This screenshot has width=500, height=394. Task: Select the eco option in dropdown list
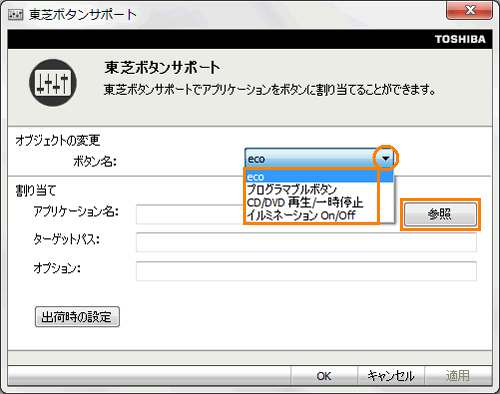point(319,177)
